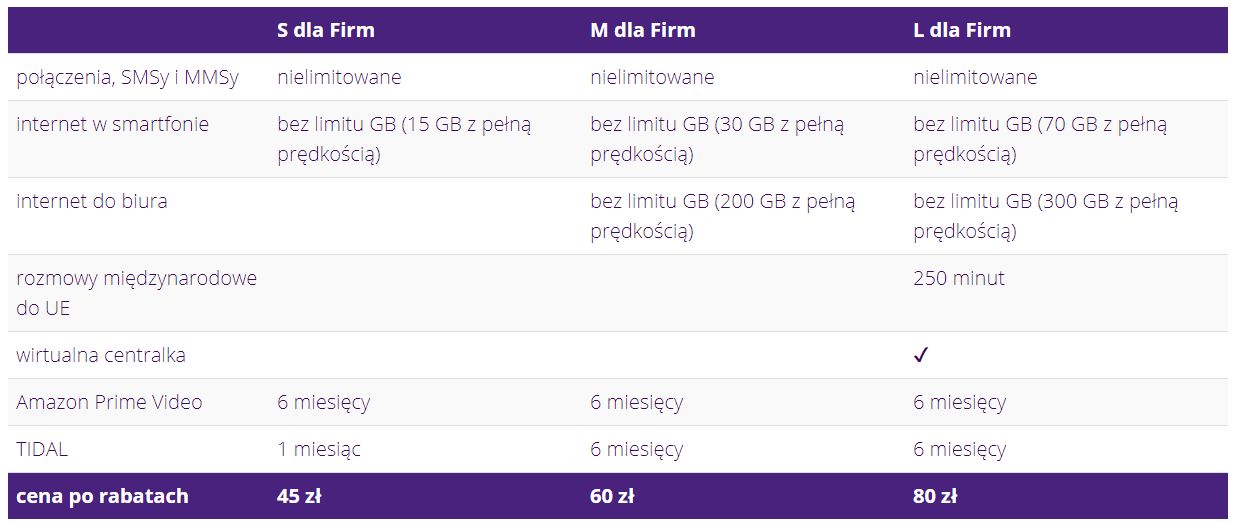Click the 80 zł price cell

[935, 496]
